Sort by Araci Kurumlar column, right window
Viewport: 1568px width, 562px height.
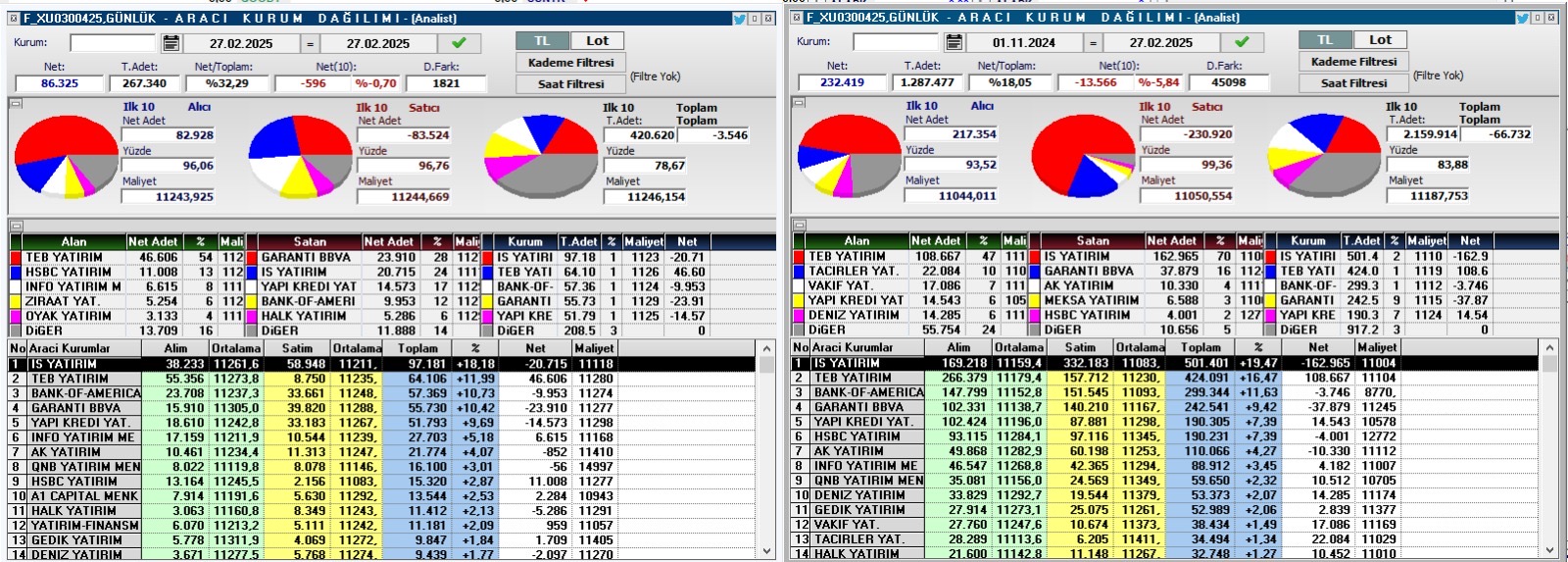(x=867, y=347)
